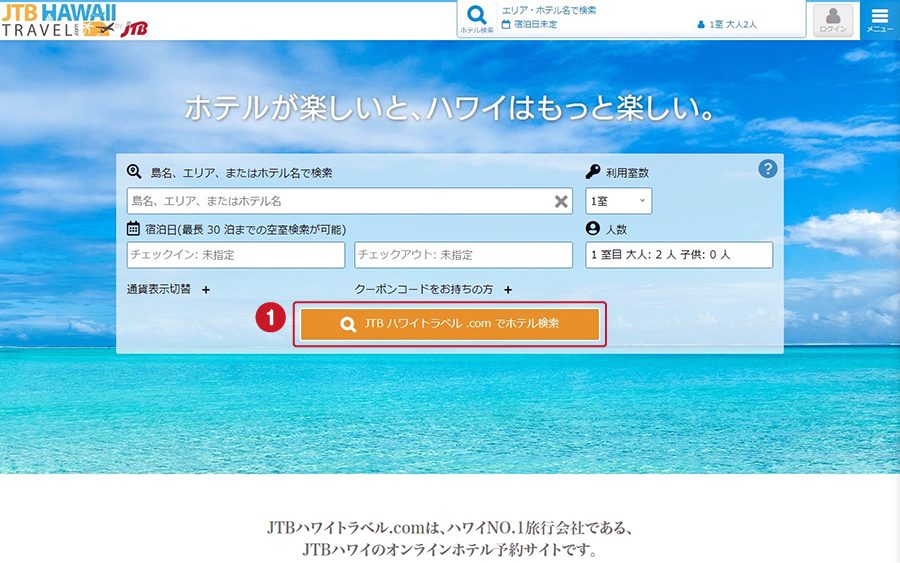900x563 pixels.
Task: Click the JTB Hawaii Travel logo
Action: point(75,21)
